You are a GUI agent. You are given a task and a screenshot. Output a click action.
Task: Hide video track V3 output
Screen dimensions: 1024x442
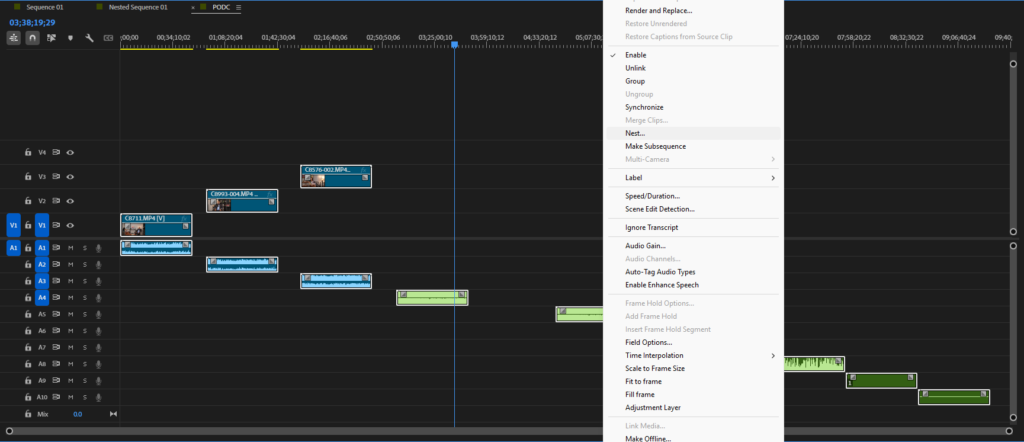tap(70, 176)
